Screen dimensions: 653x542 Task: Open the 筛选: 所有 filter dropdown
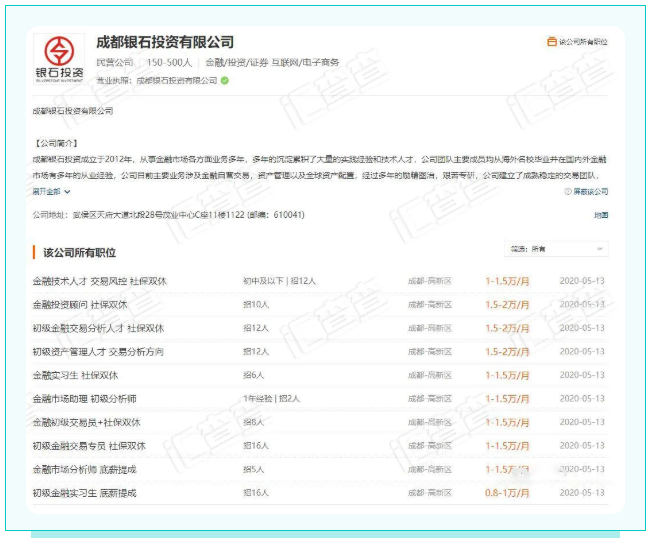556,249
